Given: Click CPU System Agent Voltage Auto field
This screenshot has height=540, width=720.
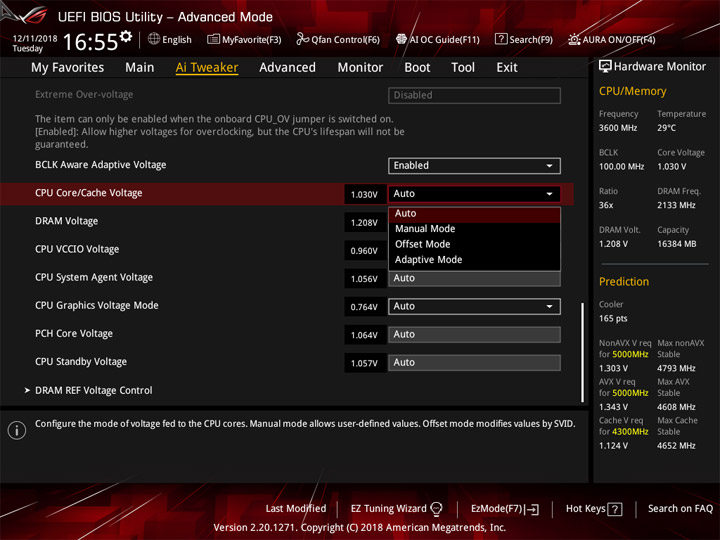Looking at the screenshot, I should (474, 279).
